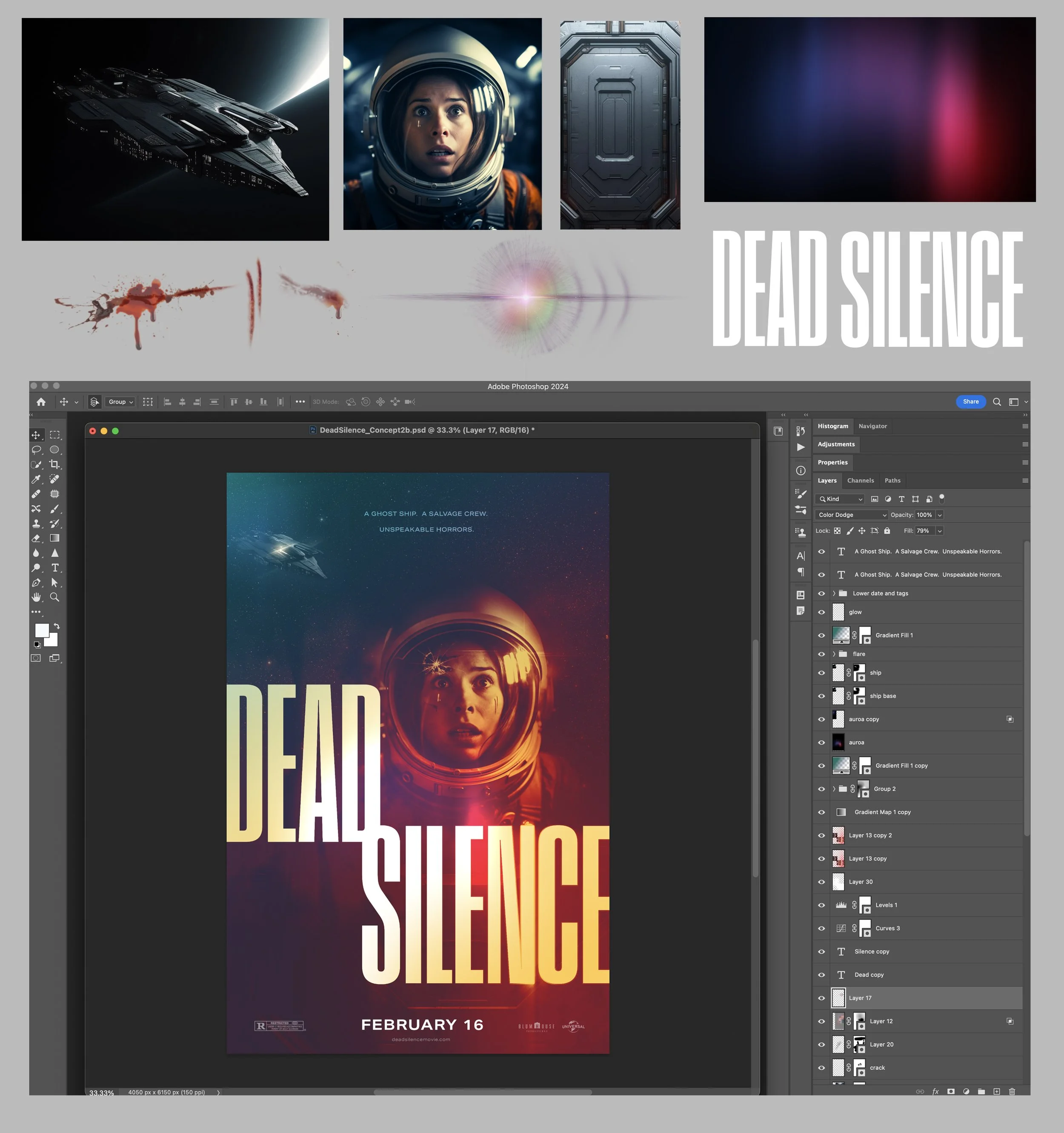Click the foreground color swatch

pyautogui.click(x=42, y=630)
